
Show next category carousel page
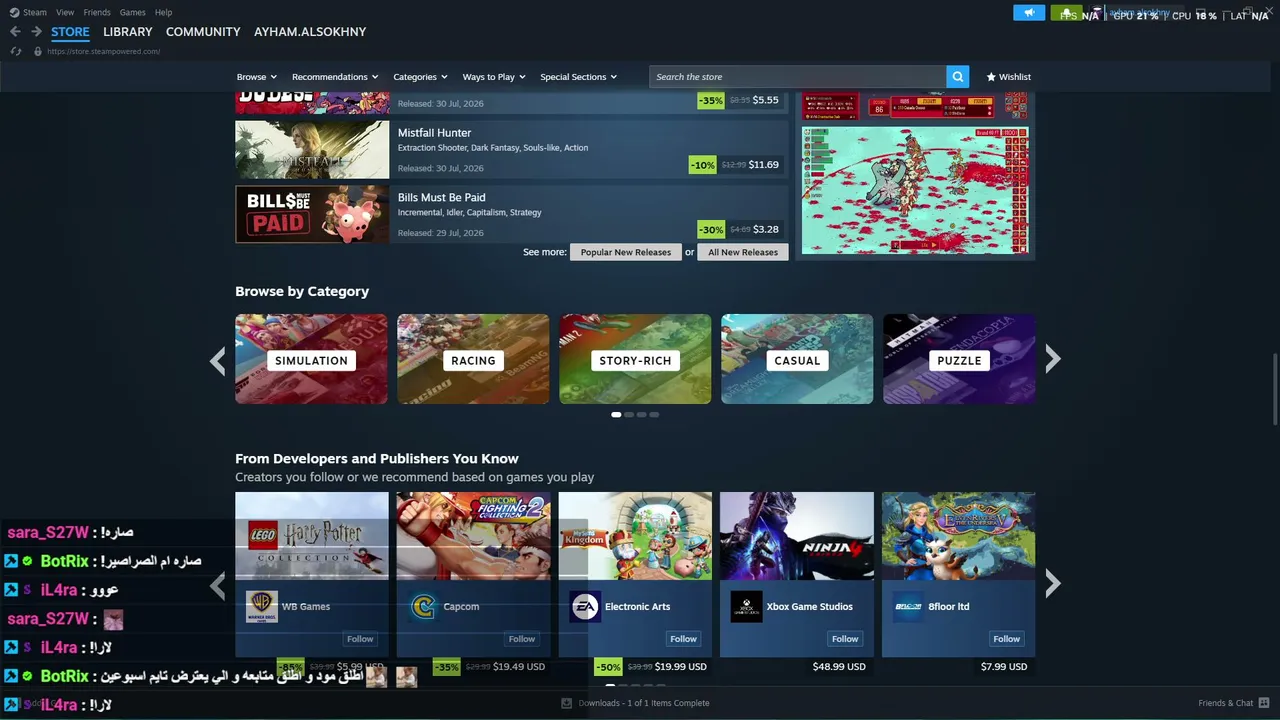click(1052, 360)
